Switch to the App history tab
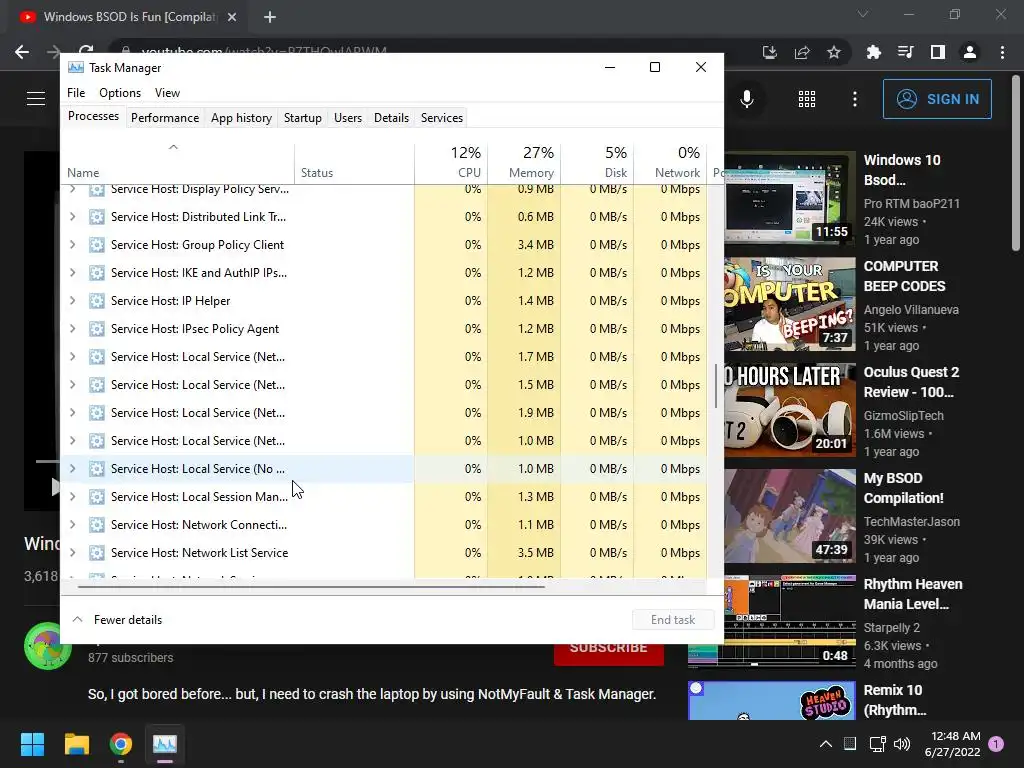Image resolution: width=1024 pixels, height=768 pixels. point(241,118)
